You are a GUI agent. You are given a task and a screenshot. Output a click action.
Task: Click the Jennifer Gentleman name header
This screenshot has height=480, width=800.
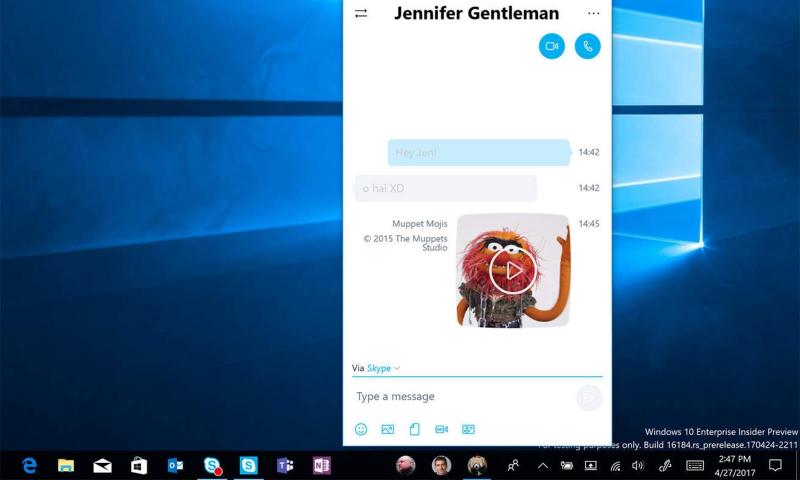[477, 13]
